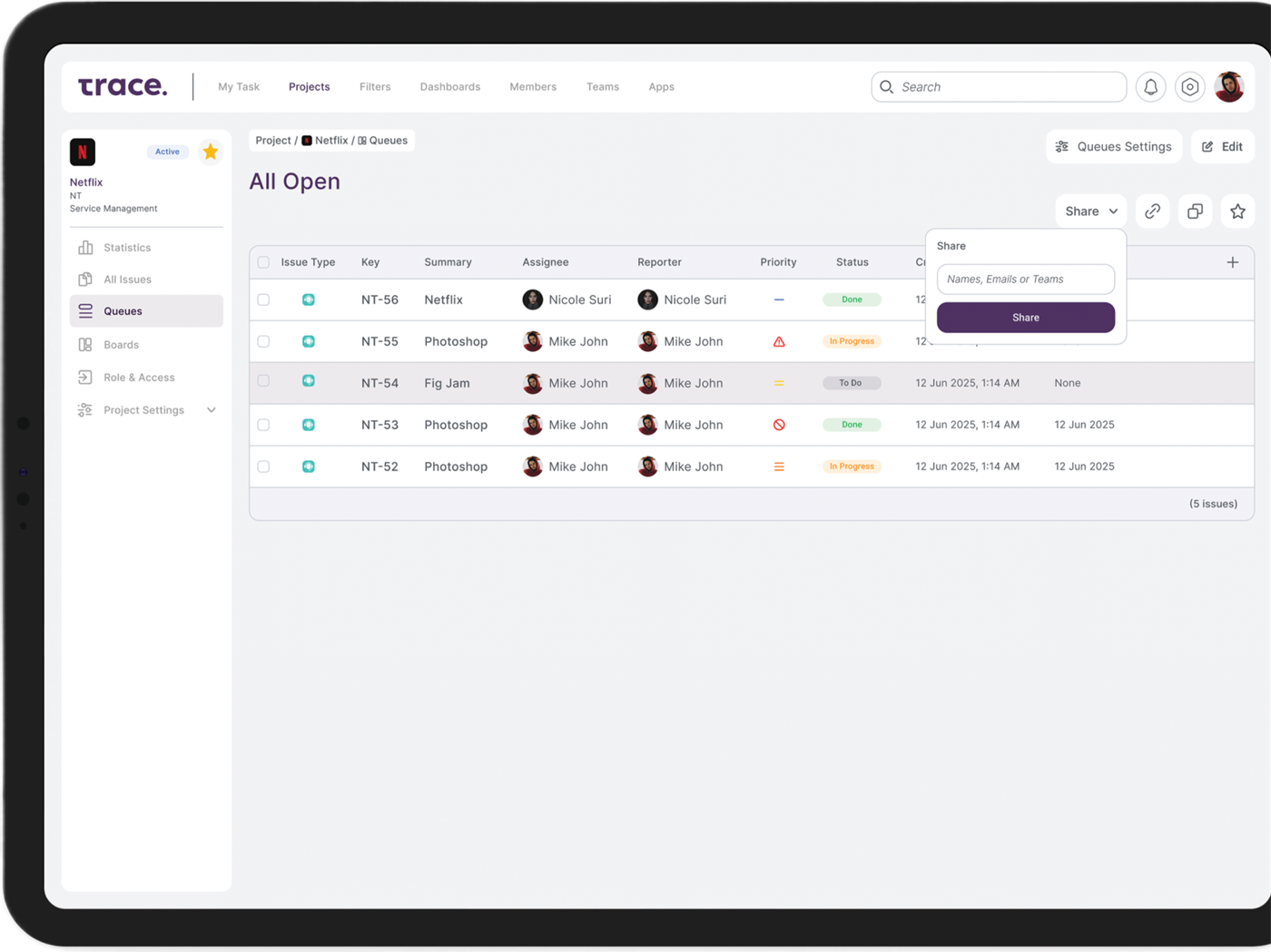Click the duplicate queue icon
The width and height of the screenshot is (1271, 952).
point(1195,211)
